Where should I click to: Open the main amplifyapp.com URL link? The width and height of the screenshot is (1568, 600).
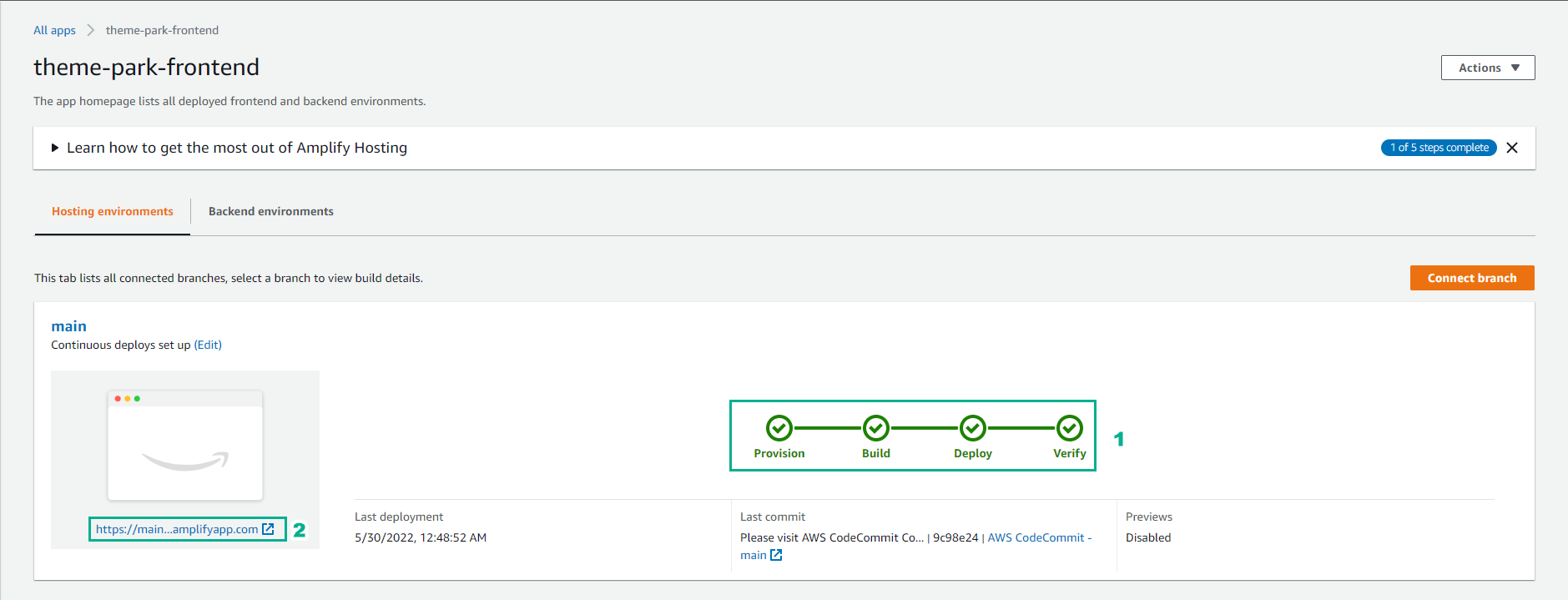(x=177, y=529)
